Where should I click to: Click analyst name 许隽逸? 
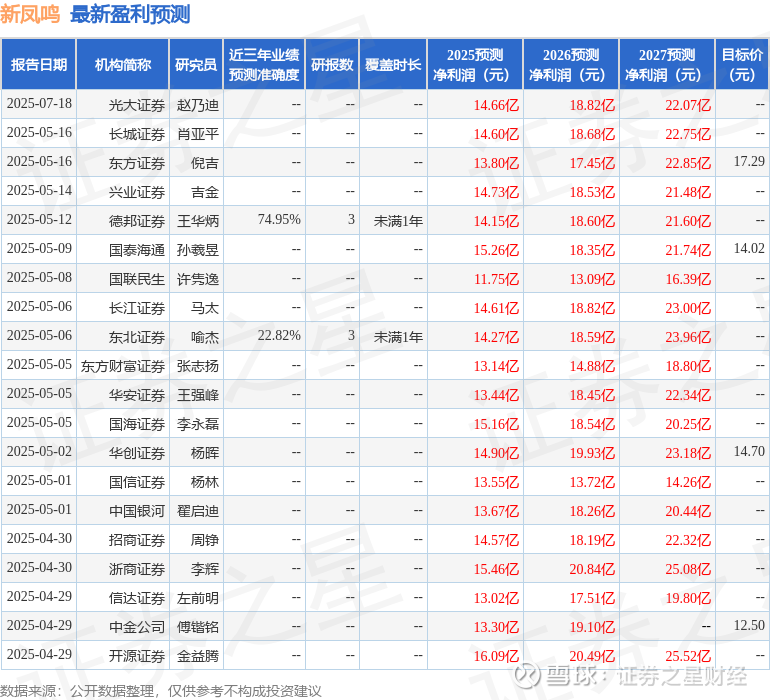pos(197,279)
